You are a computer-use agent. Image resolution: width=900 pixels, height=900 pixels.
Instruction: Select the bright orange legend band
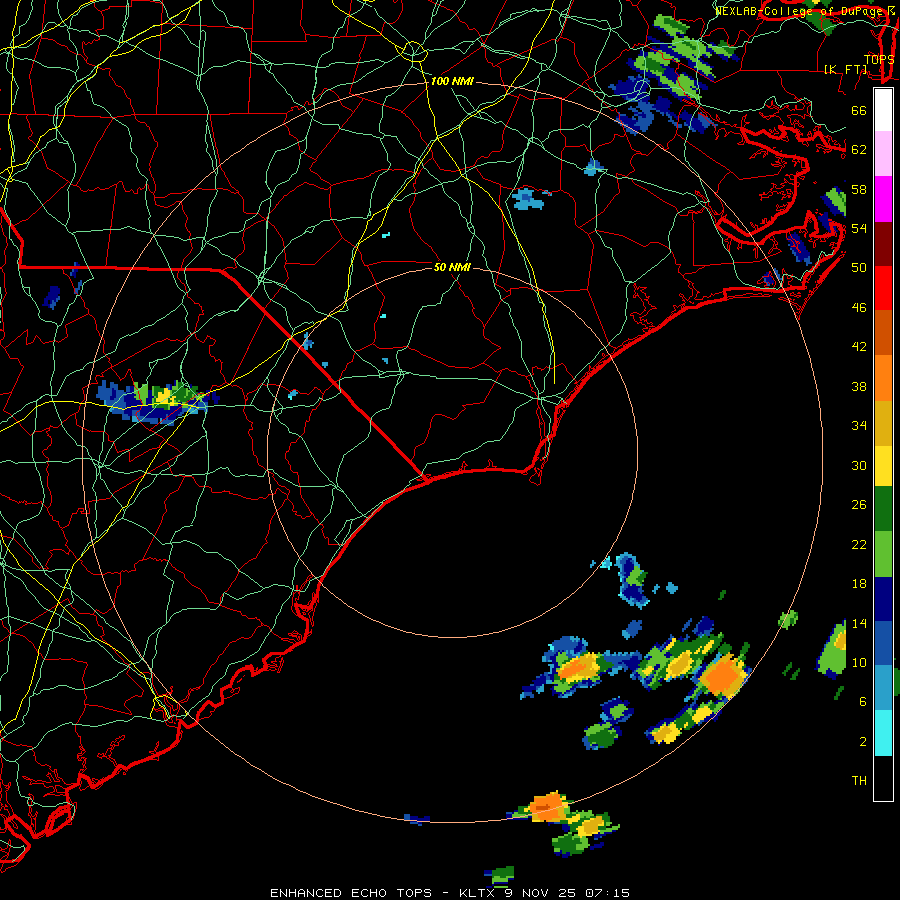click(883, 377)
